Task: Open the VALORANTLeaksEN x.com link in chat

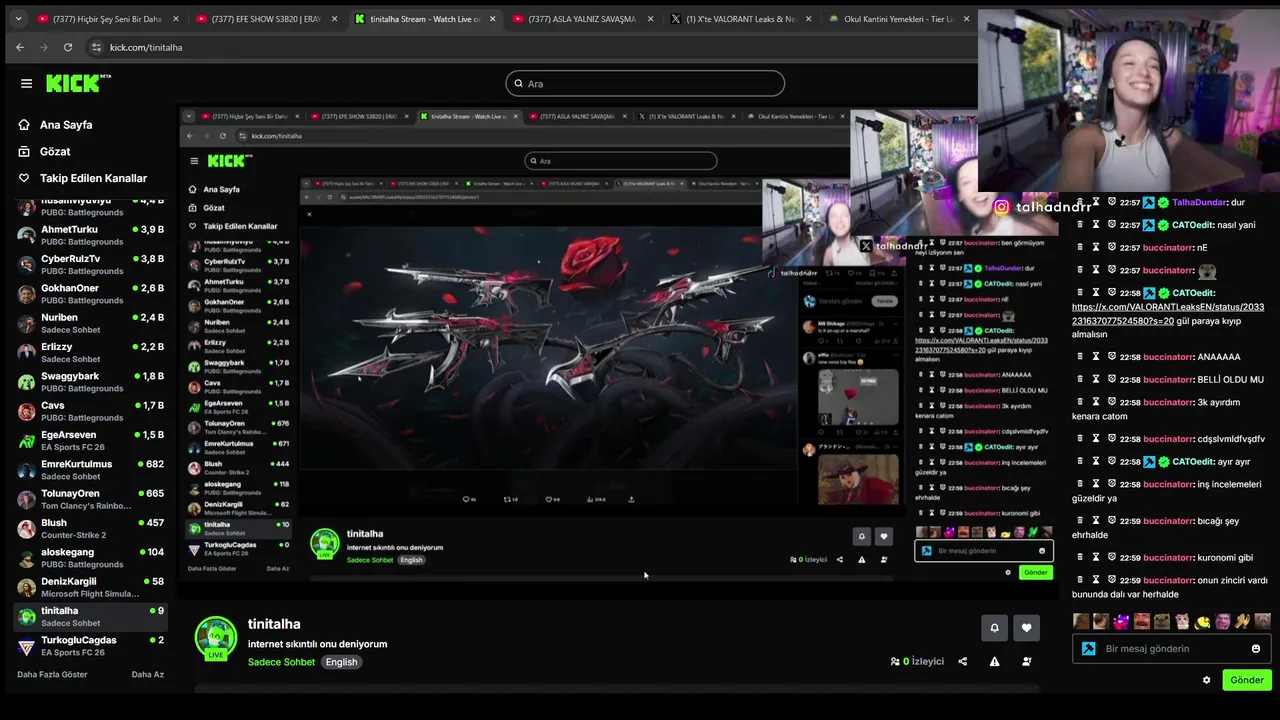Action: click(1168, 314)
